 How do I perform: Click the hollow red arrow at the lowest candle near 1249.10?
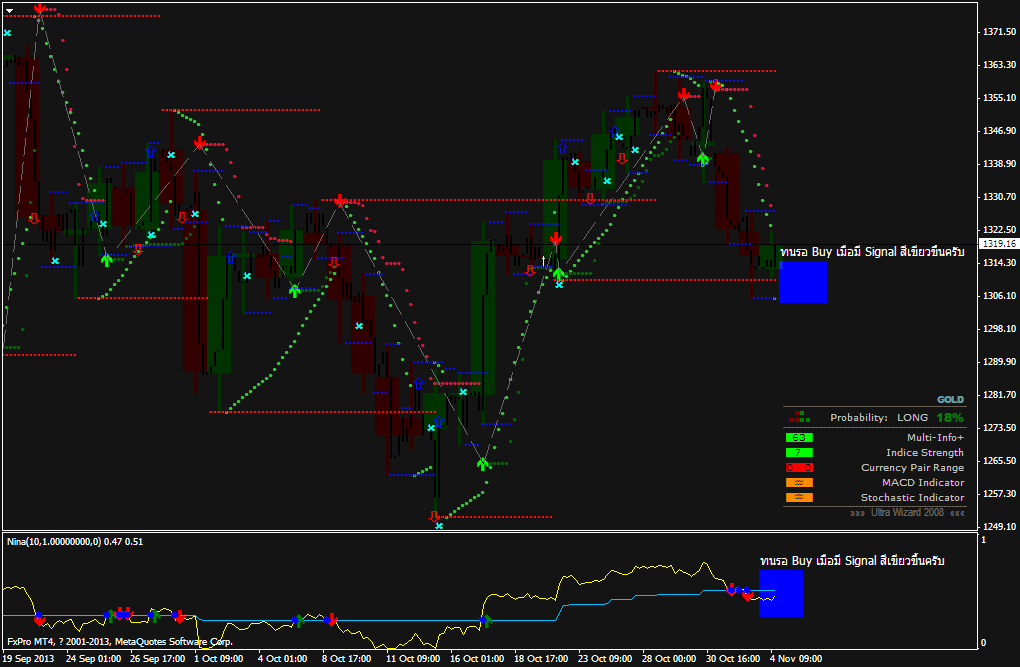(434, 517)
